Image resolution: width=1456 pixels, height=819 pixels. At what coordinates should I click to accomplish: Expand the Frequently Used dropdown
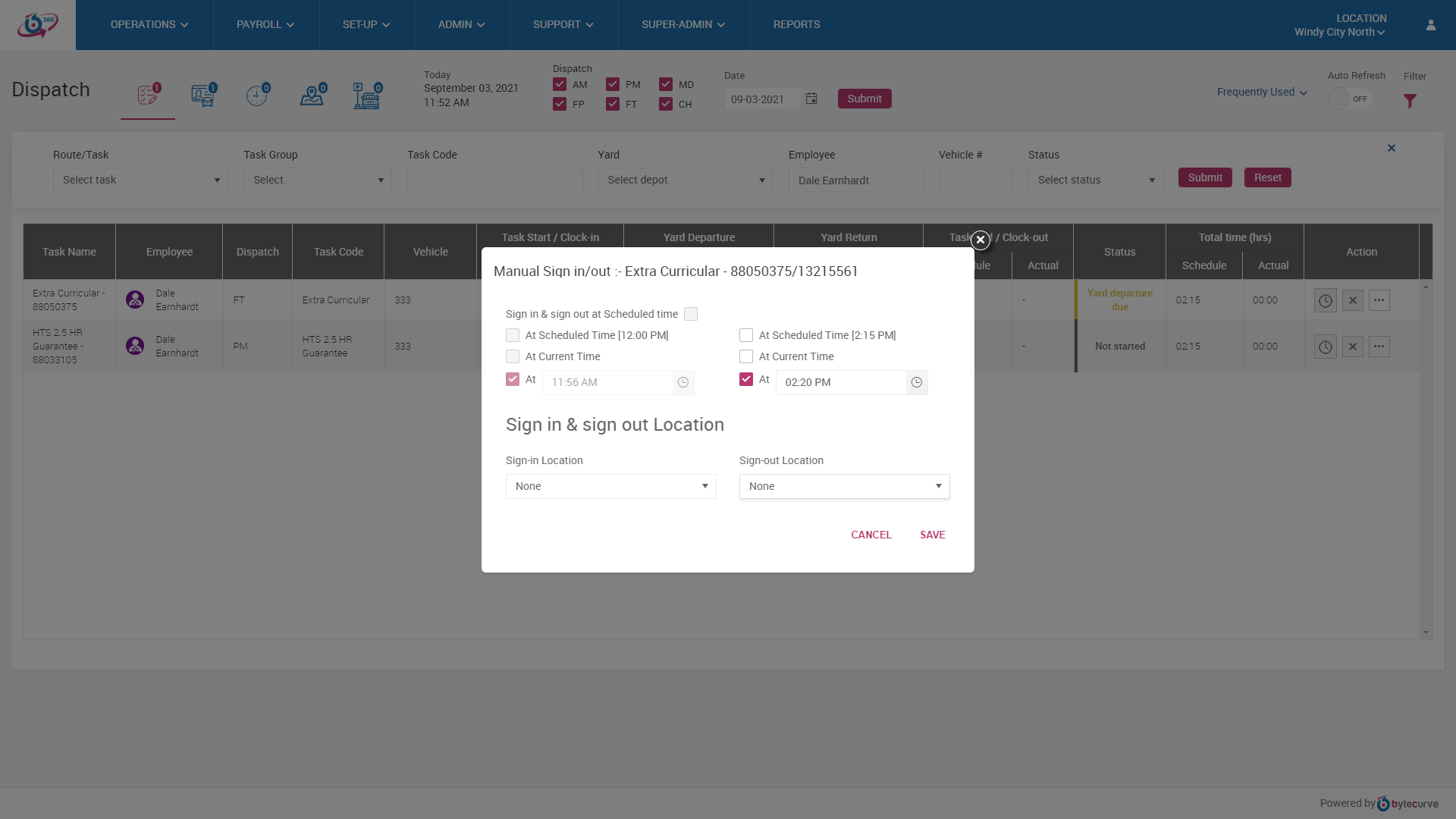click(x=1262, y=93)
